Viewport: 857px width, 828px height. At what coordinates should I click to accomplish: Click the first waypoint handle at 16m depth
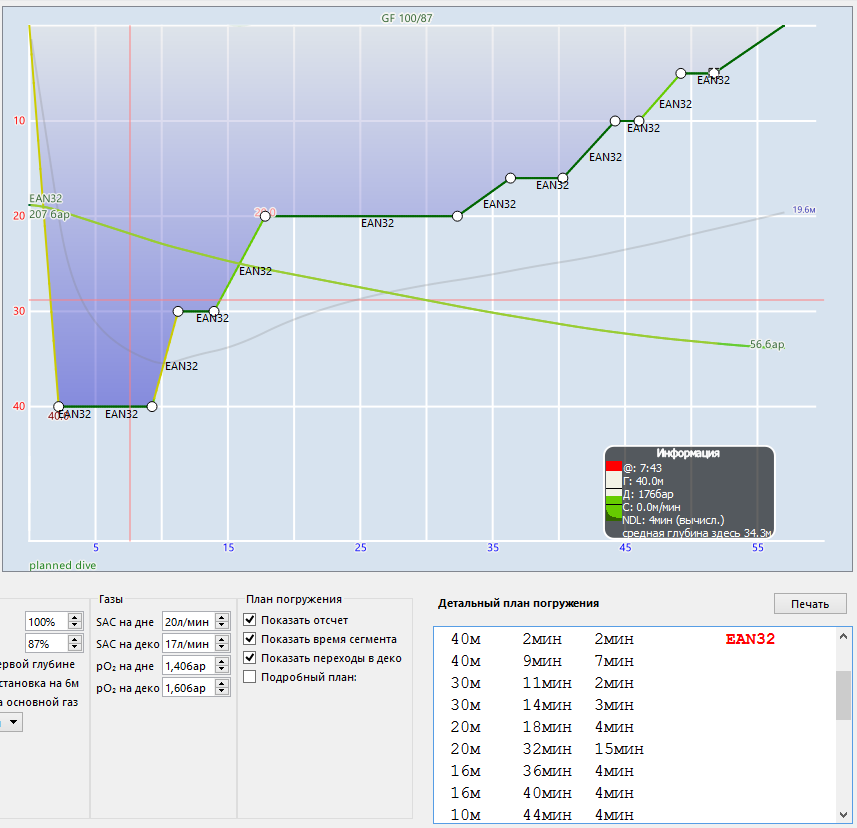(510, 178)
